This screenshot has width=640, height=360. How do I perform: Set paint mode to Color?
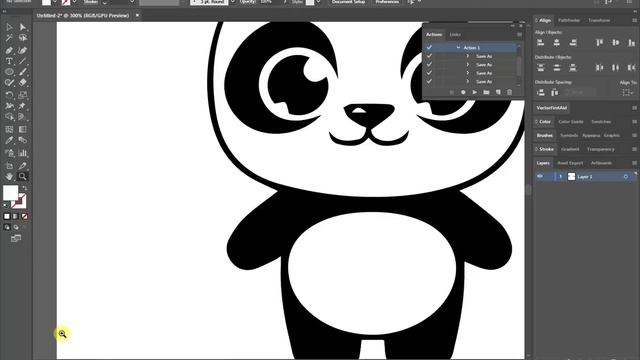coord(7,216)
